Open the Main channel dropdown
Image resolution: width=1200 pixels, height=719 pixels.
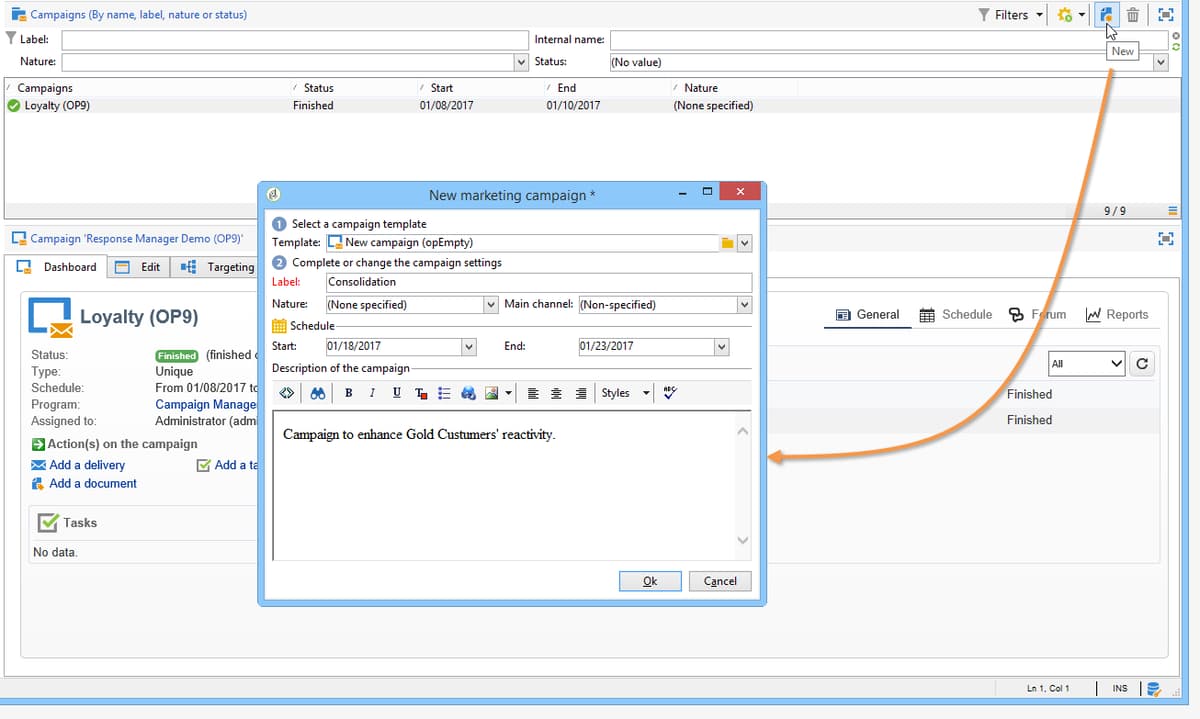click(x=745, y=304)
